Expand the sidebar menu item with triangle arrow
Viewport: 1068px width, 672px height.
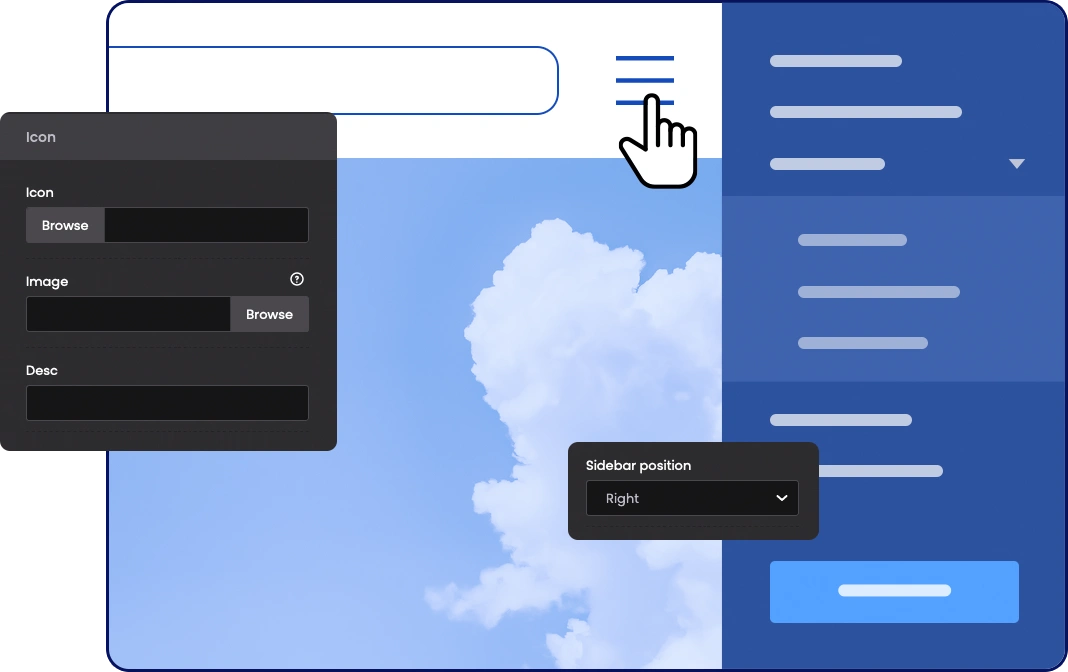1016,164
